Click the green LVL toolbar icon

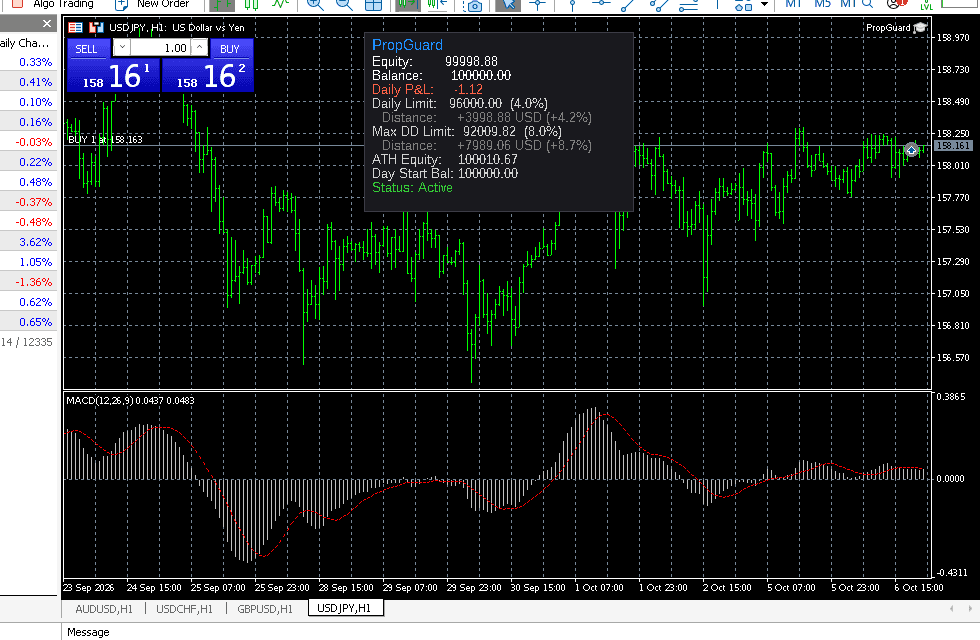coord(926,4)
